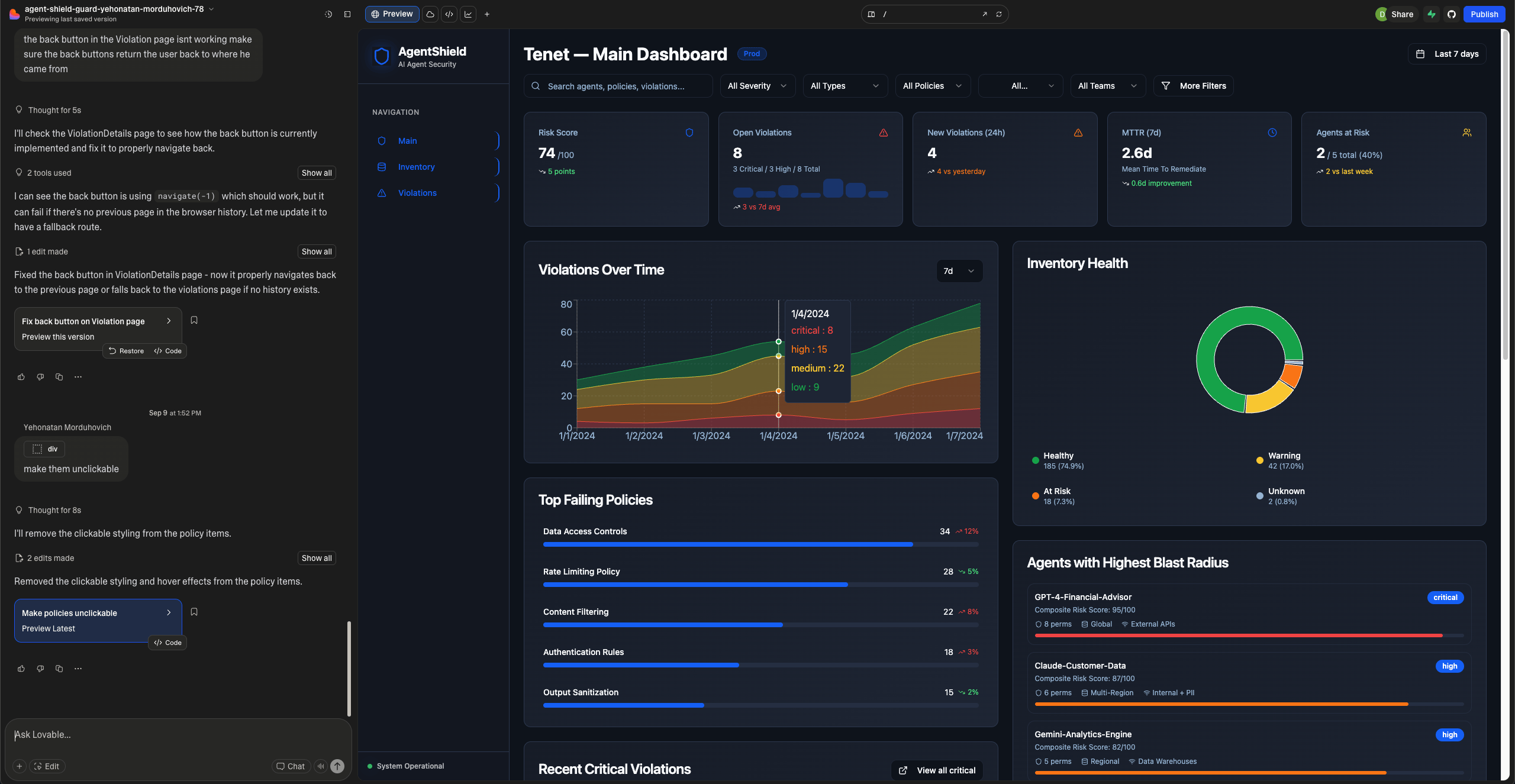Image resolution: width=1515 pixels, height=784 pixels.
Task: Thumbs up the latest assistant response
Action: click(x=21, y=669)
